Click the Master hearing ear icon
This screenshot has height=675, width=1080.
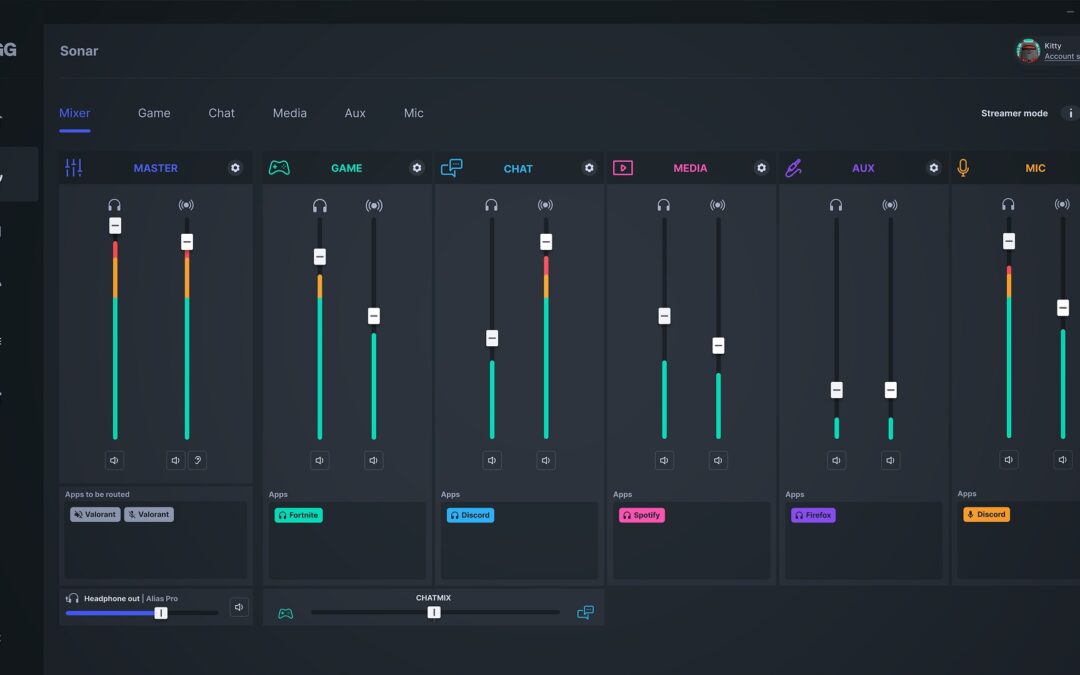(197, 460)
